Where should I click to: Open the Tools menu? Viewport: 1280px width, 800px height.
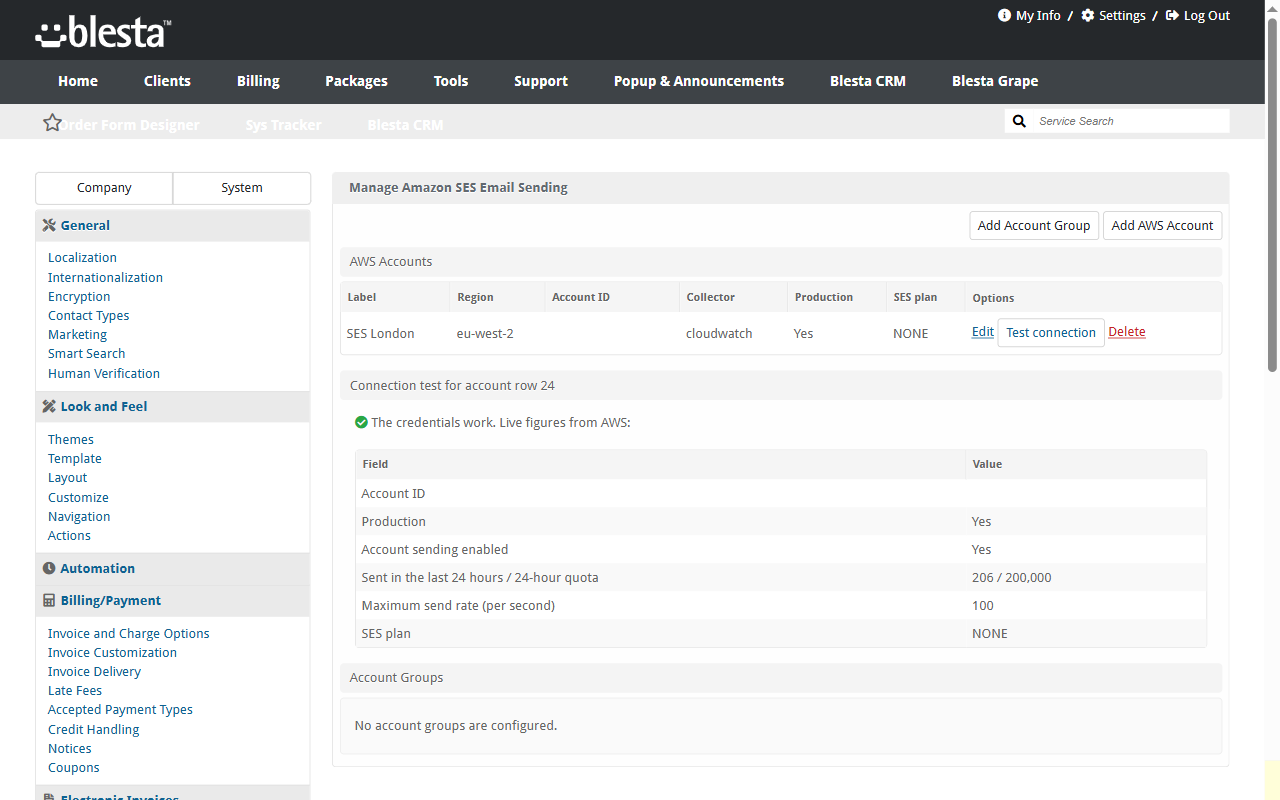point(451,81)
